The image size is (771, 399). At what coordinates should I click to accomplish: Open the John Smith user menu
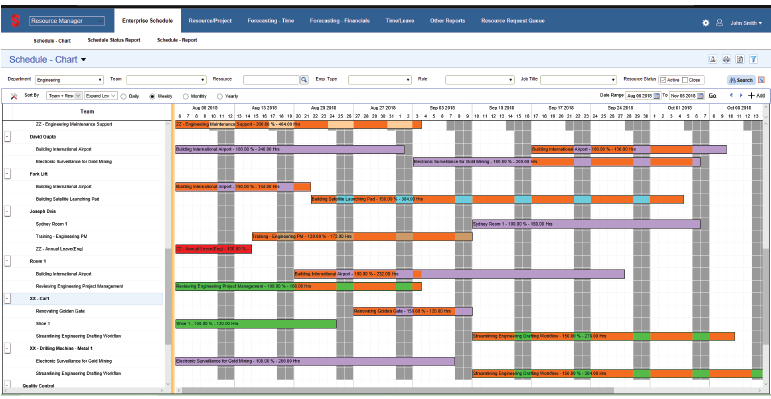pos(746,23)
